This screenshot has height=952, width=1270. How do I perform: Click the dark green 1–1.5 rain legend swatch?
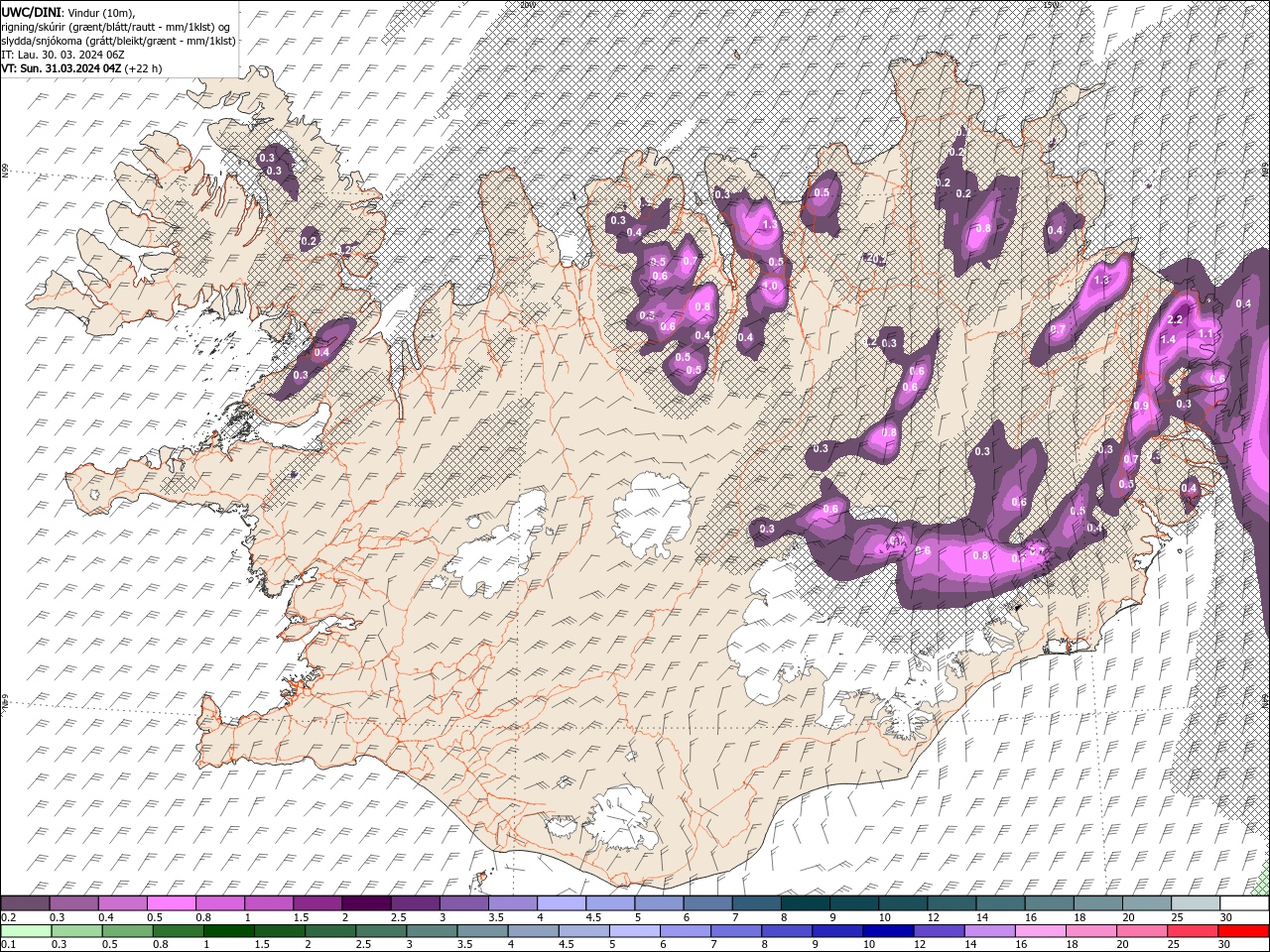[x=229, y=931]
